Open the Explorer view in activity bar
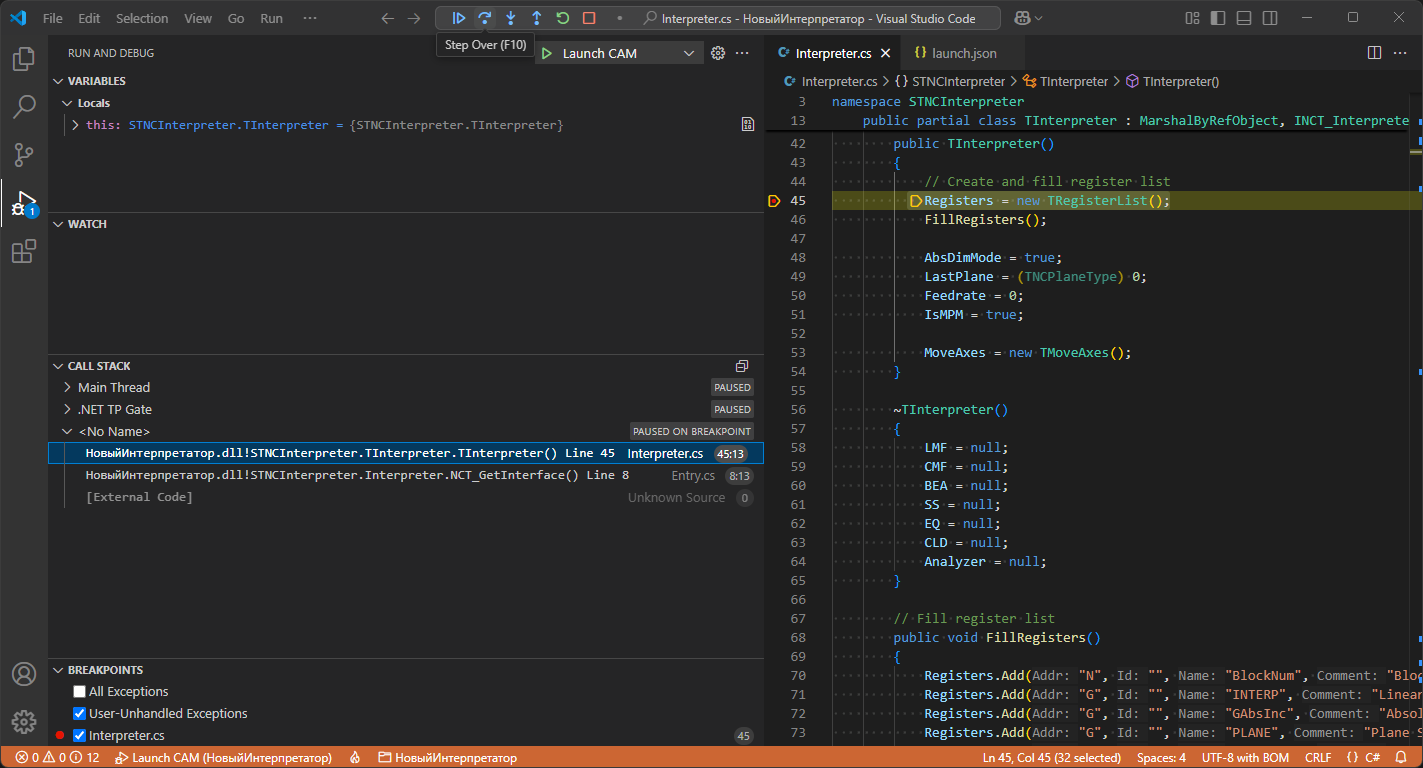The height and width of the screenshot is (768, 1423). coord(24,60)
